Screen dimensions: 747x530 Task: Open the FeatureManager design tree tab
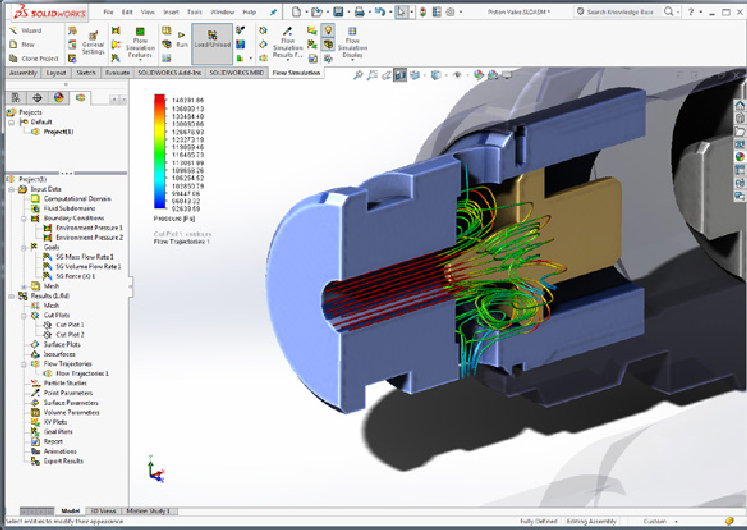click(x=16, y=98)
